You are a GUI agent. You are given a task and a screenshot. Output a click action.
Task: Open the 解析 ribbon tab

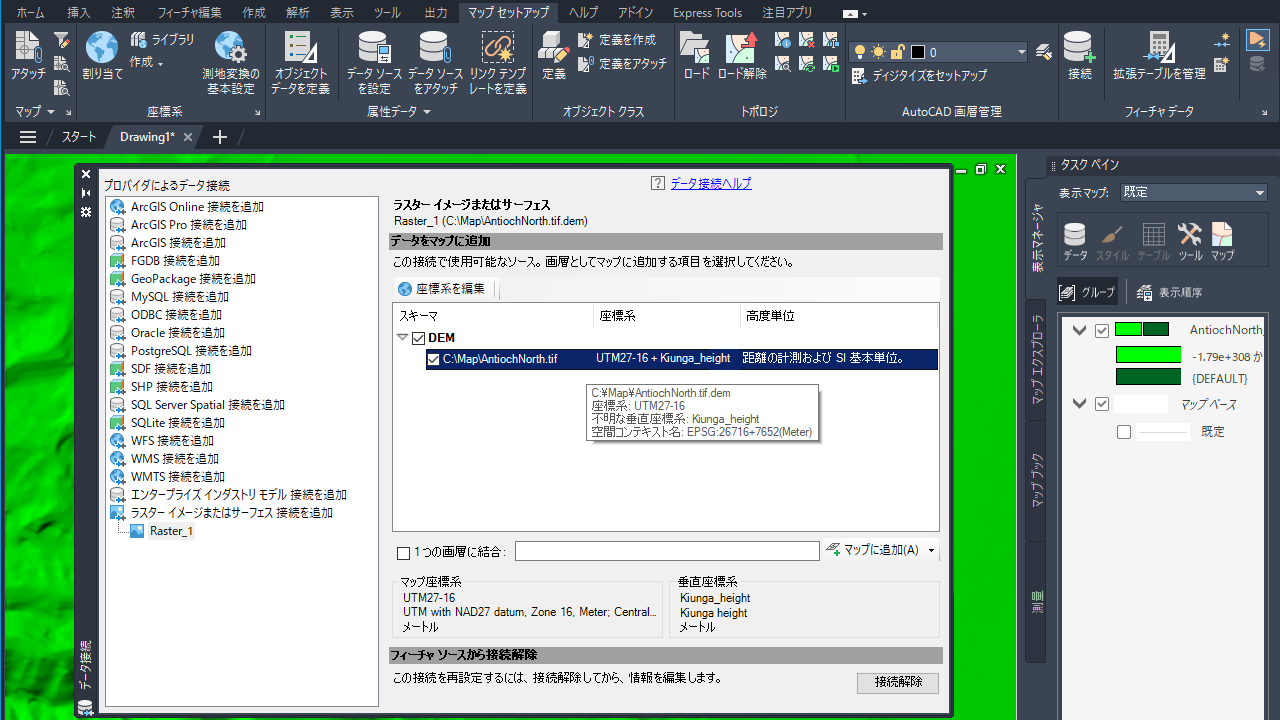tap(298, 12)
